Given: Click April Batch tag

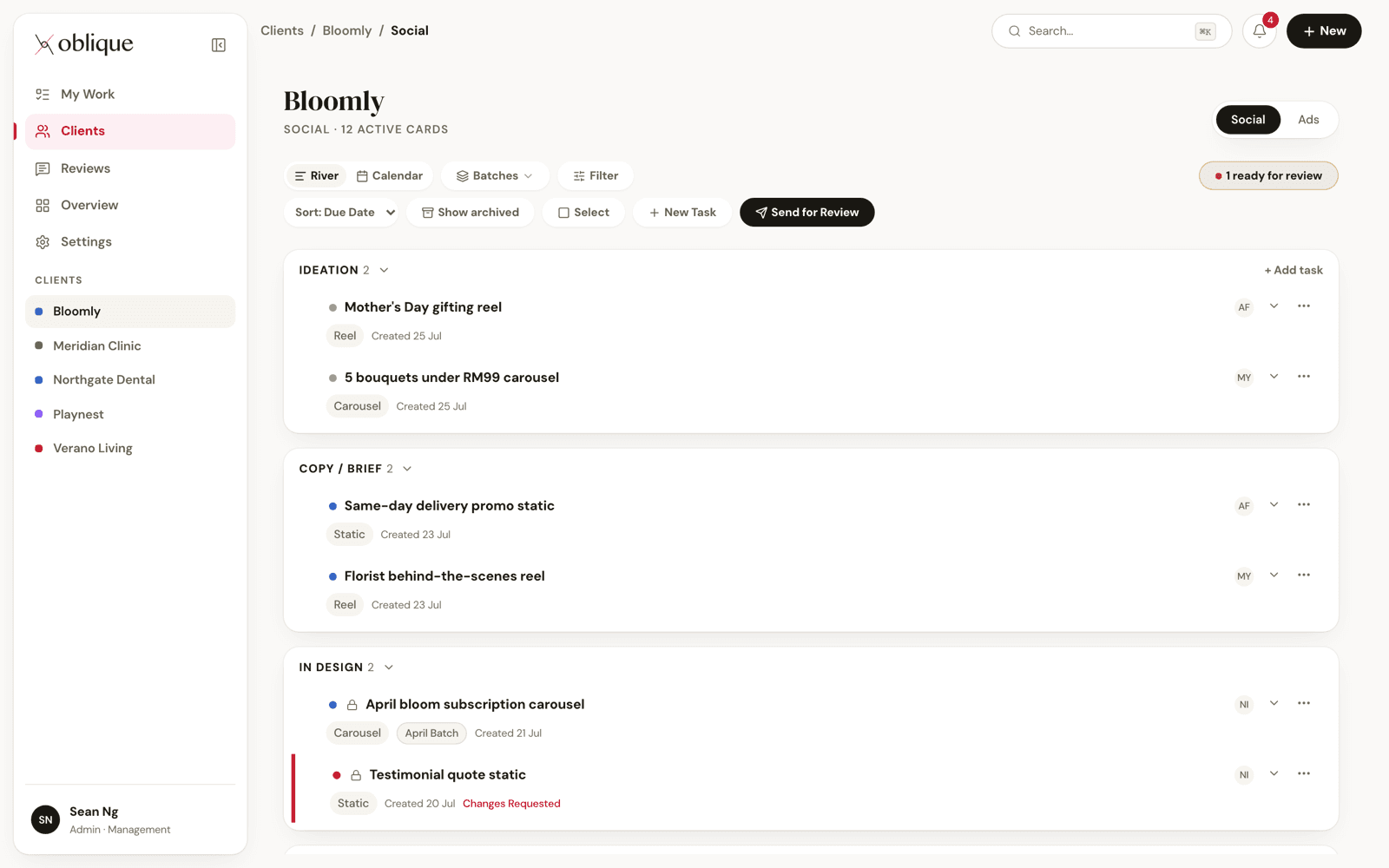Looking at the screenshot, I should click(x=431, y=733).
